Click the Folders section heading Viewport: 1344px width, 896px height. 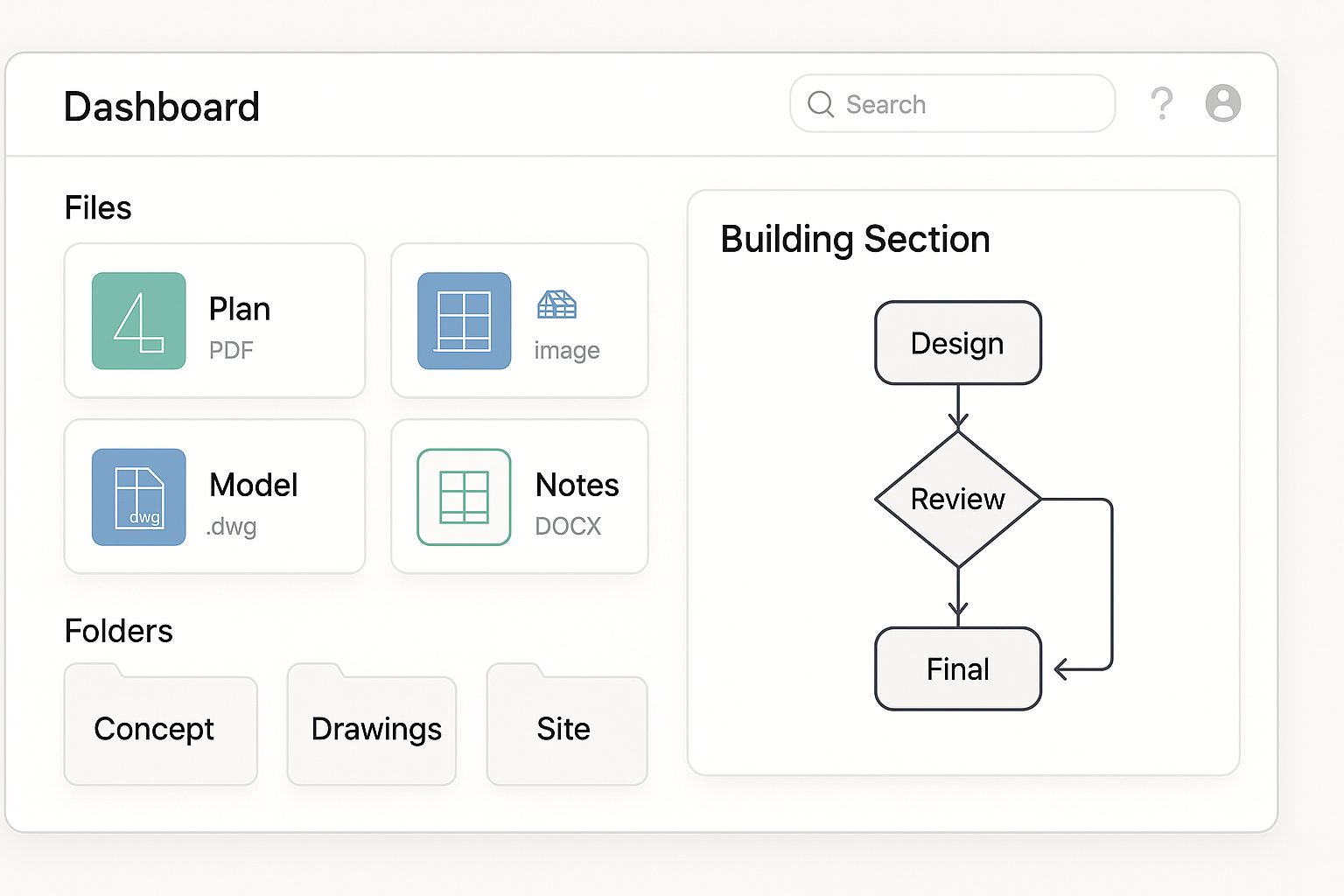click(119, 631)
